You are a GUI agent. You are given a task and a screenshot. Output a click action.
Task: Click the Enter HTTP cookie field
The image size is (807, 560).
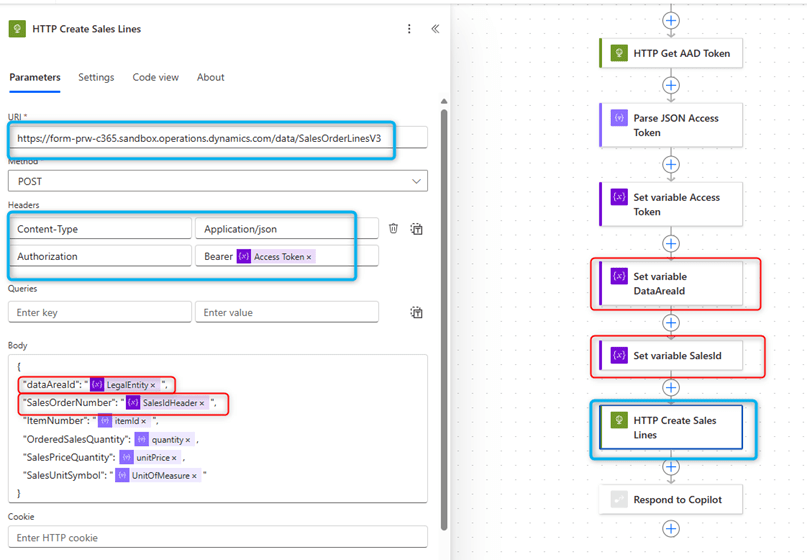217,538
